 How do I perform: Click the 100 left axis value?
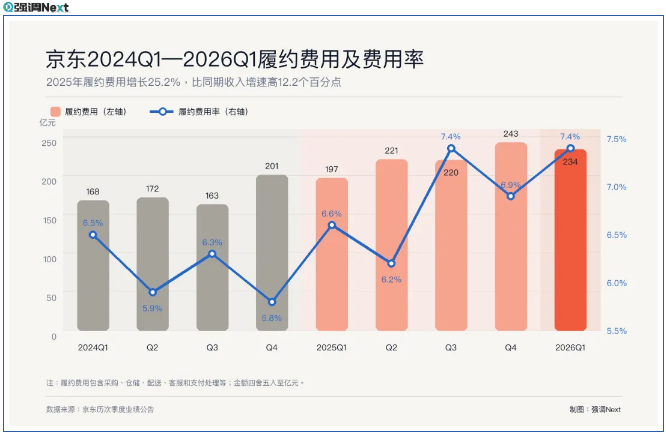[x=49, y=259]
